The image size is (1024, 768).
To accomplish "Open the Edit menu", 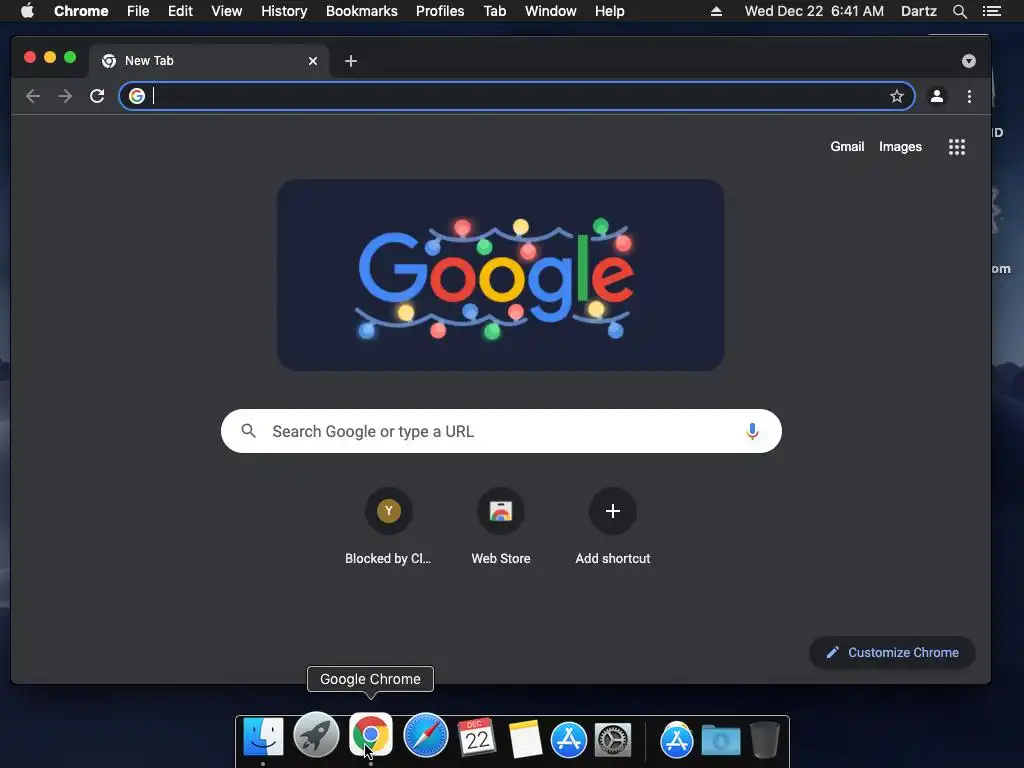I will (x=180, y=11).
